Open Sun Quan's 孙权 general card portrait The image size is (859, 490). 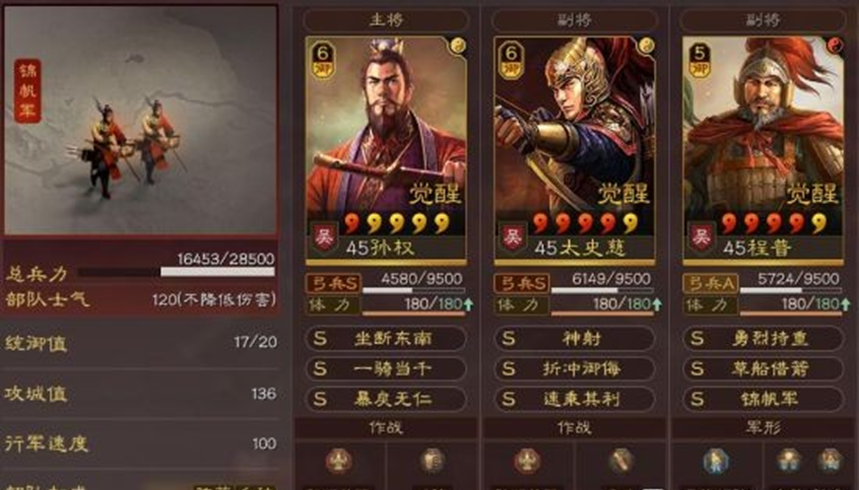click(386, 151)
